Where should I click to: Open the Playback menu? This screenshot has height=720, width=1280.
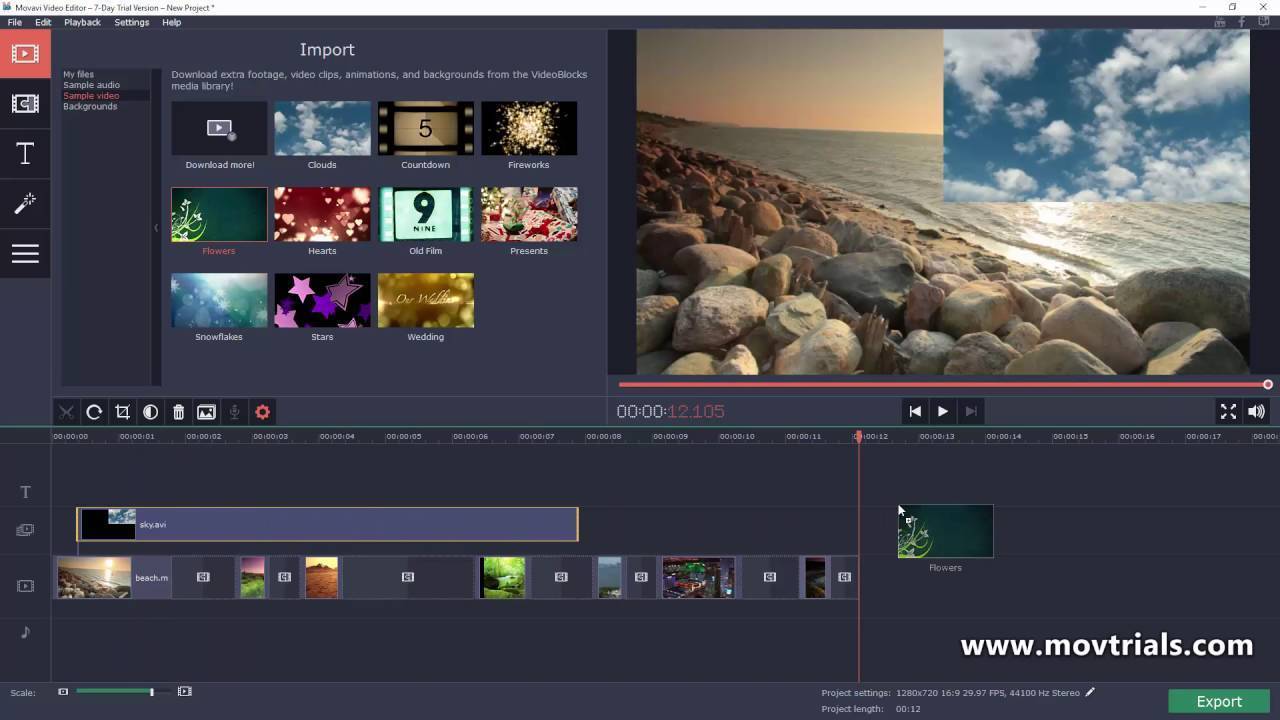pyautogui.click(x=82, y=22)
